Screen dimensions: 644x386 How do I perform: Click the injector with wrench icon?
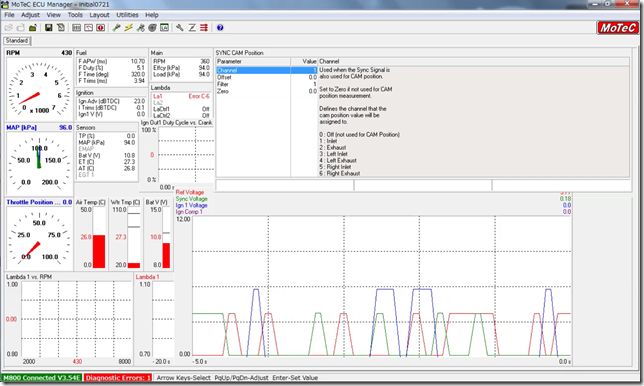coord(140,28)
